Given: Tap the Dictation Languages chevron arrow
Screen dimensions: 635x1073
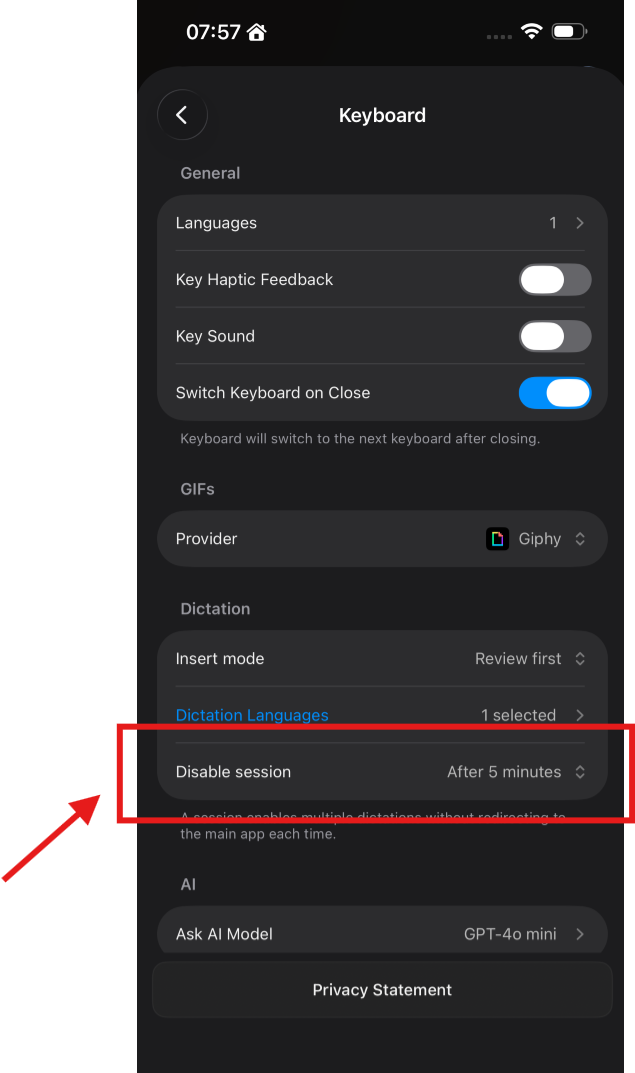Looking at the screenshot, I should (x=580, y=715).
